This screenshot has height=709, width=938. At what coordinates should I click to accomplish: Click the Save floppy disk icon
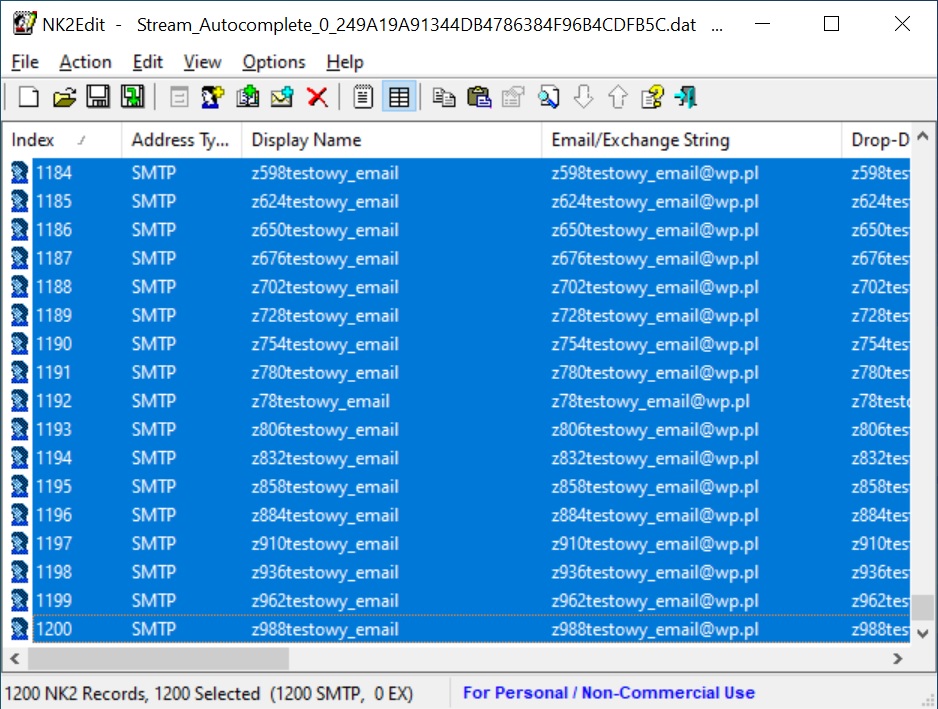pos(98,97)
